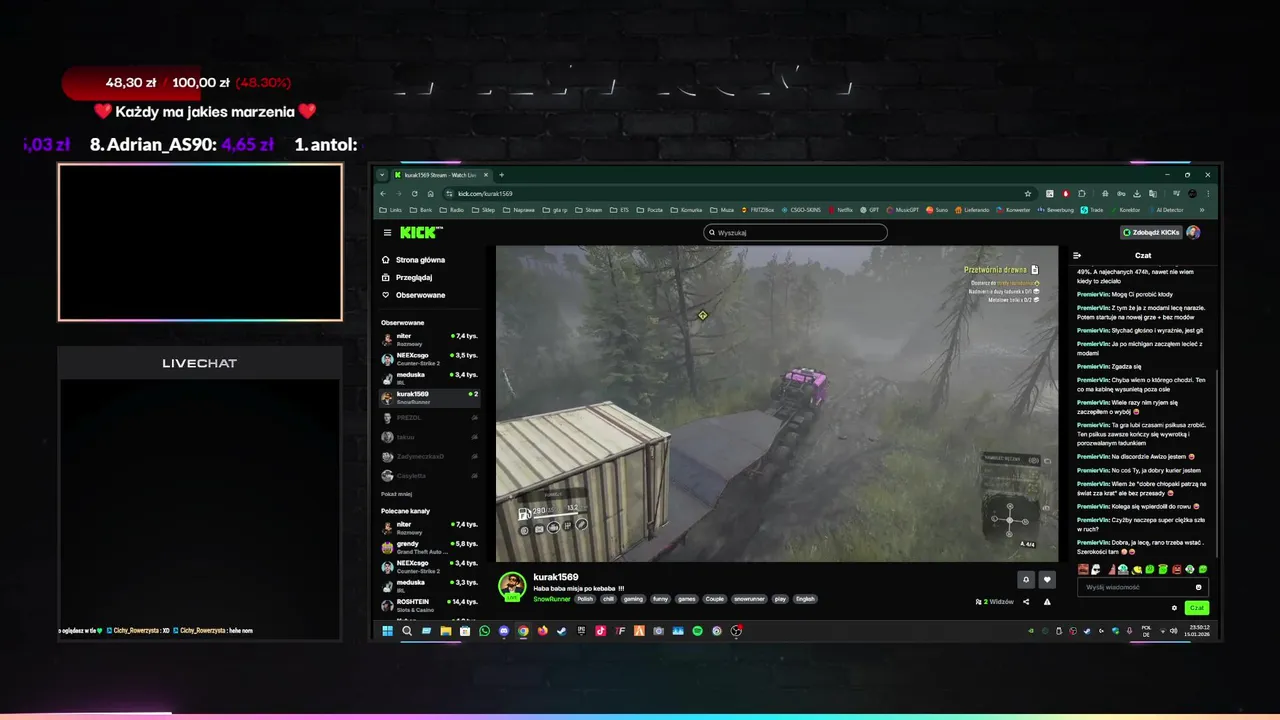Open the Muza bookmarks folder
Screen dimensions: 1280x720
tap(722, 210)
